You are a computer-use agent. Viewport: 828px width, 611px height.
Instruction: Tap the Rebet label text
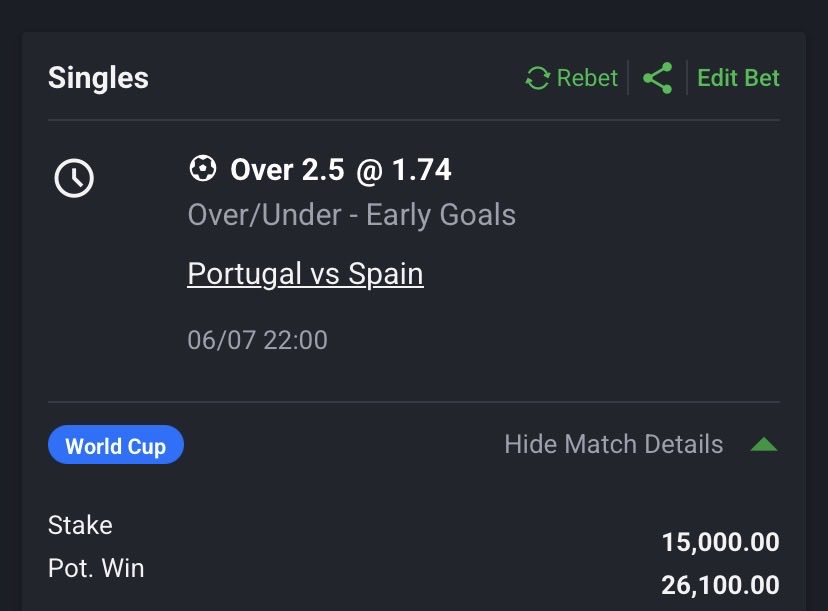click(x=587, y=78)
